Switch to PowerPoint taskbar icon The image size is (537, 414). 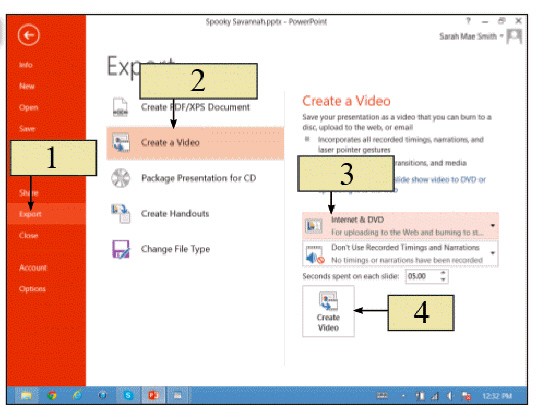pos(153,396)
